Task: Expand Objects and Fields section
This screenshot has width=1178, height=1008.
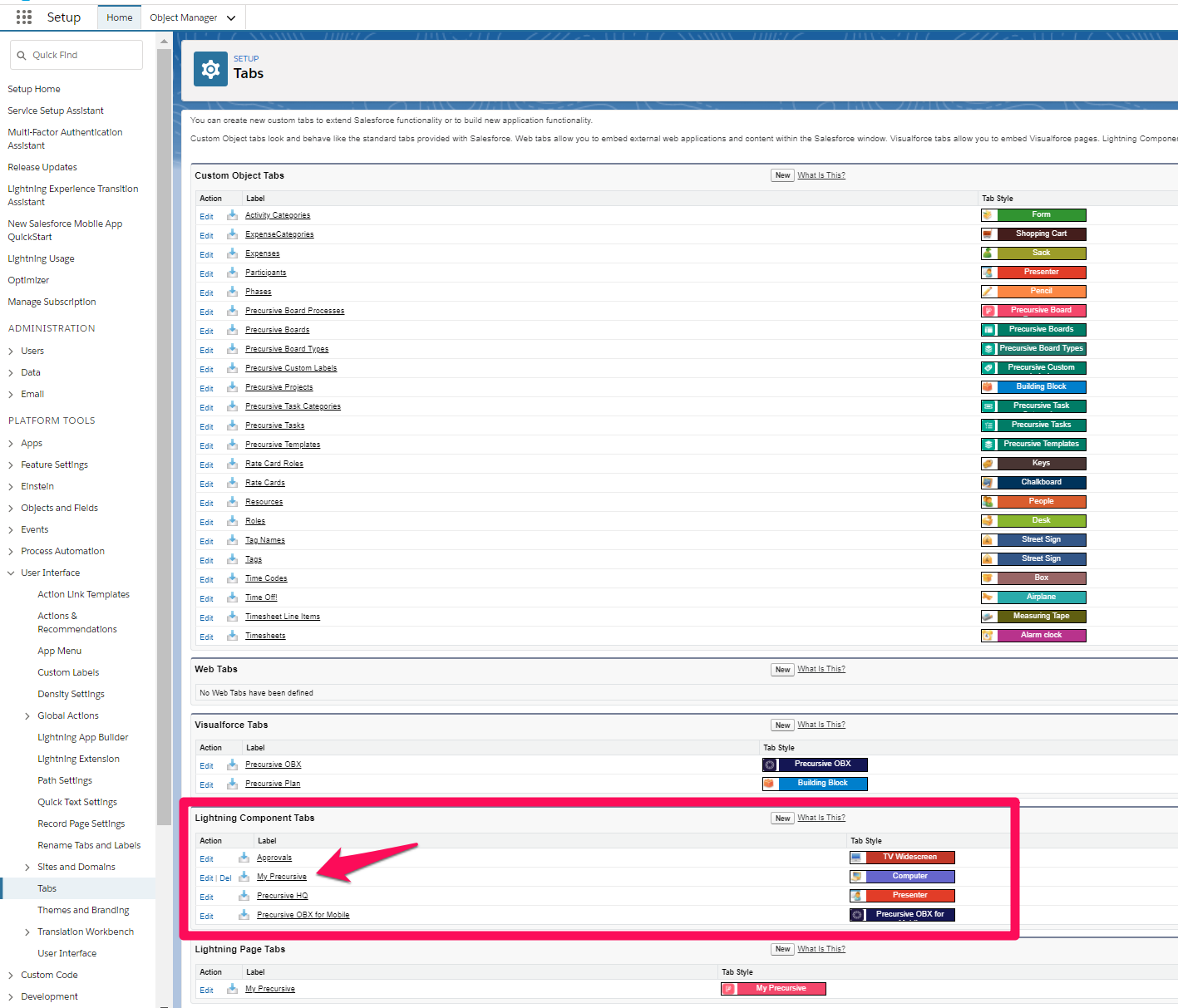Action: click(x=11, y=509)
